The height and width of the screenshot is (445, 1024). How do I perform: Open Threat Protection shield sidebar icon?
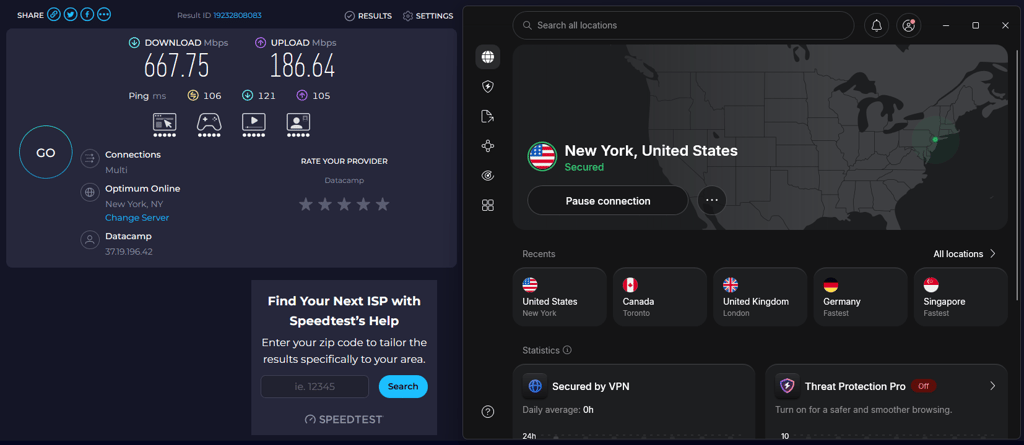[x=488, y=86]
